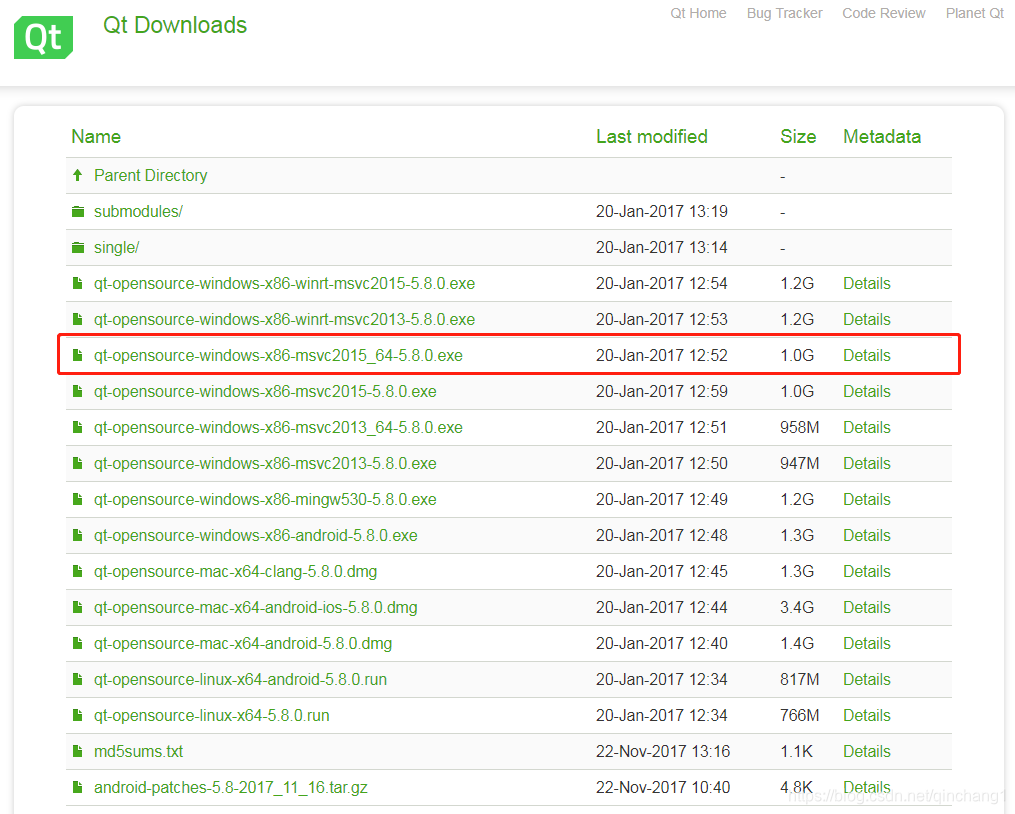Download qt-opensource-linux-x64-5.8.0.run
Image resolution: width=1015 pixels, height=814 pixels.
[x=211, y=716]
